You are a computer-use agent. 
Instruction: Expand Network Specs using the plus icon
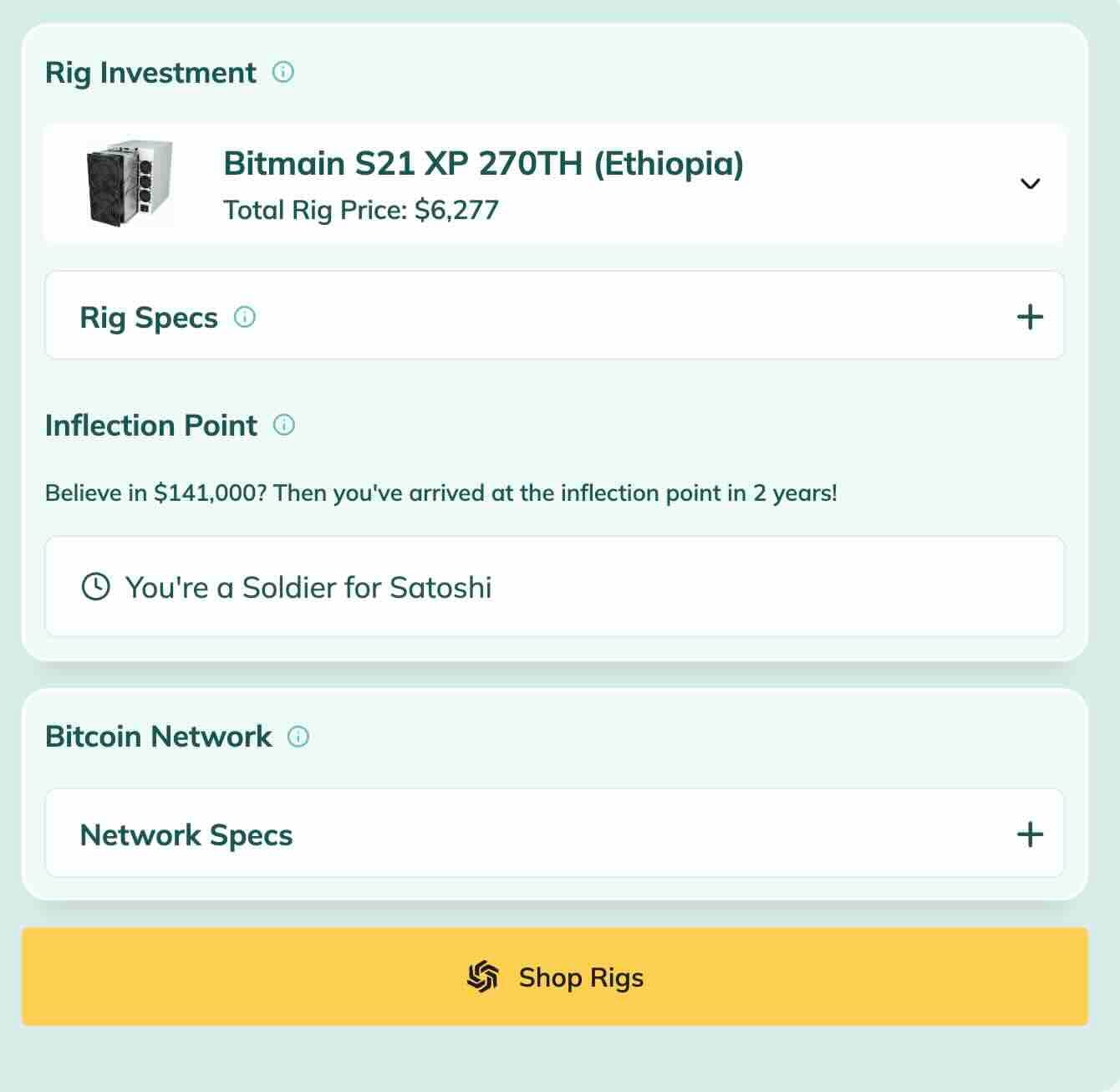click(x=1030, y=834)
